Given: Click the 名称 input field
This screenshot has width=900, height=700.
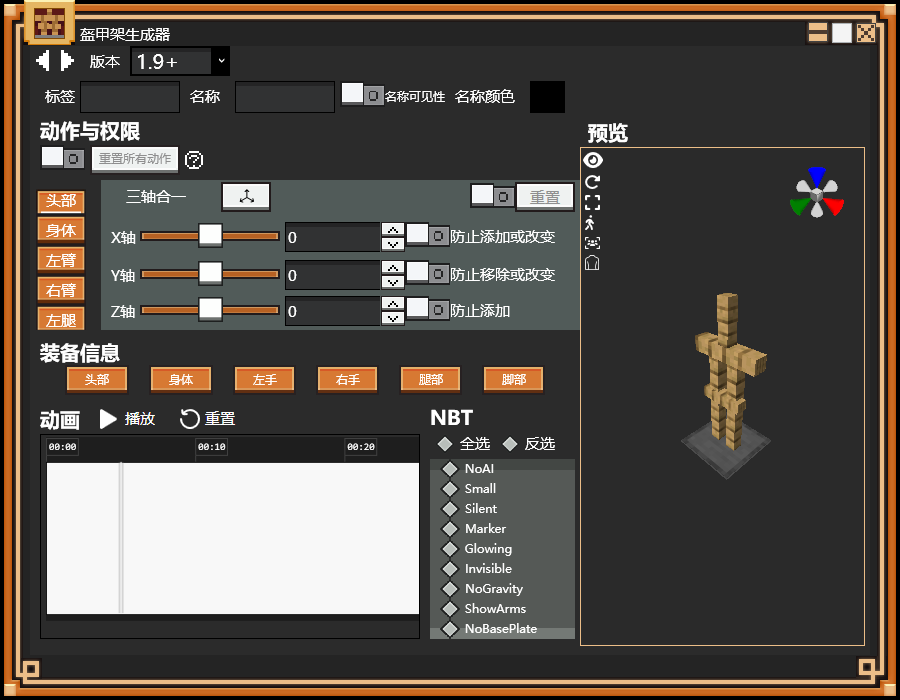Looking at the screenshot, I should click(285, 97).
